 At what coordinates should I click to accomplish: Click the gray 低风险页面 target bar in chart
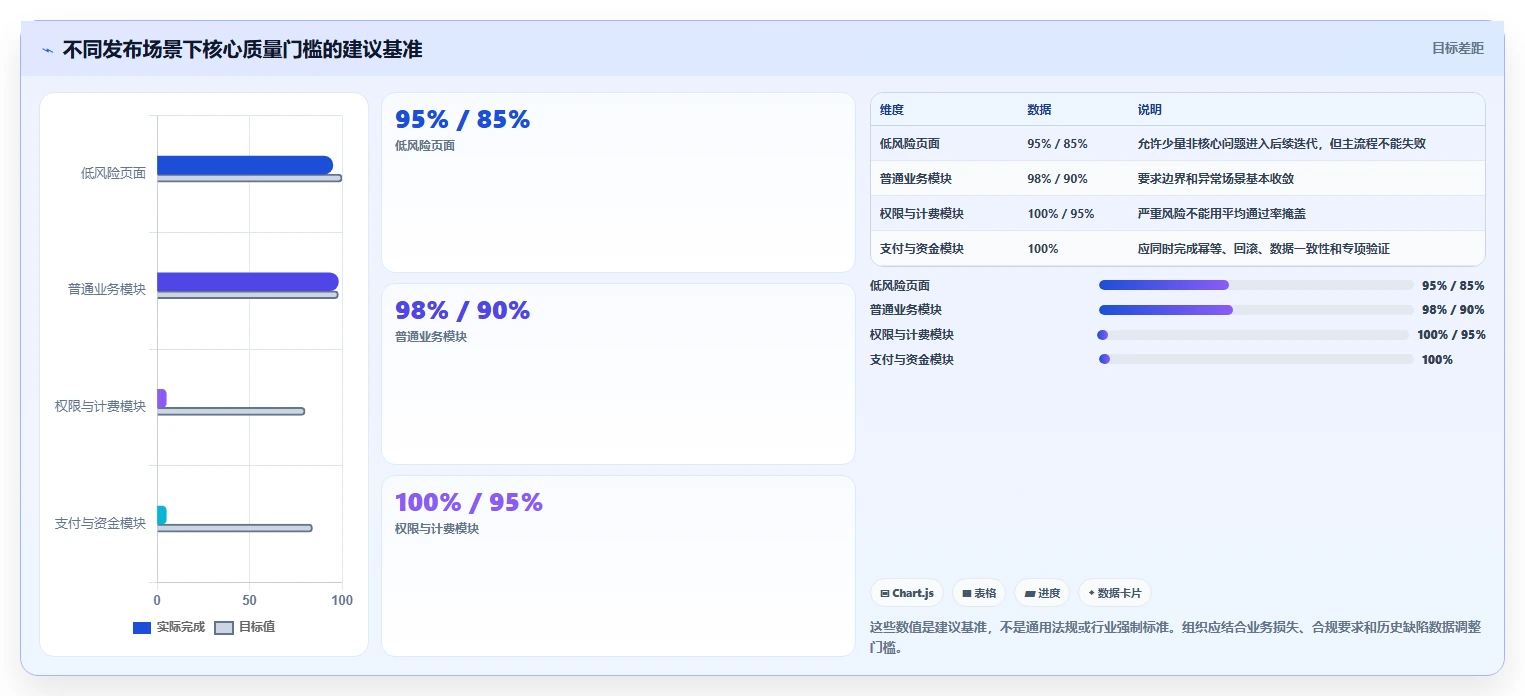pyautogui.click(x=249, y=179)
